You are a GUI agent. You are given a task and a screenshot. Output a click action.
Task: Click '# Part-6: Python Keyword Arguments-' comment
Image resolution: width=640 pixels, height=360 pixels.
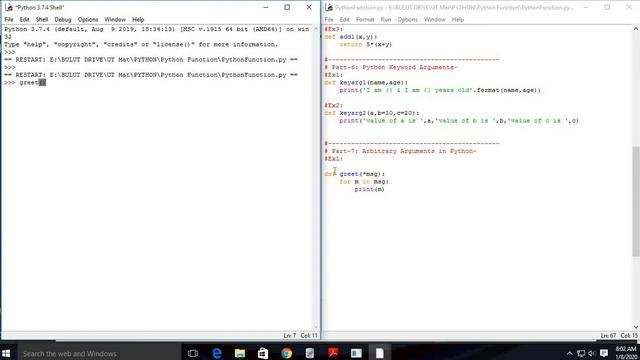[391, 67]
